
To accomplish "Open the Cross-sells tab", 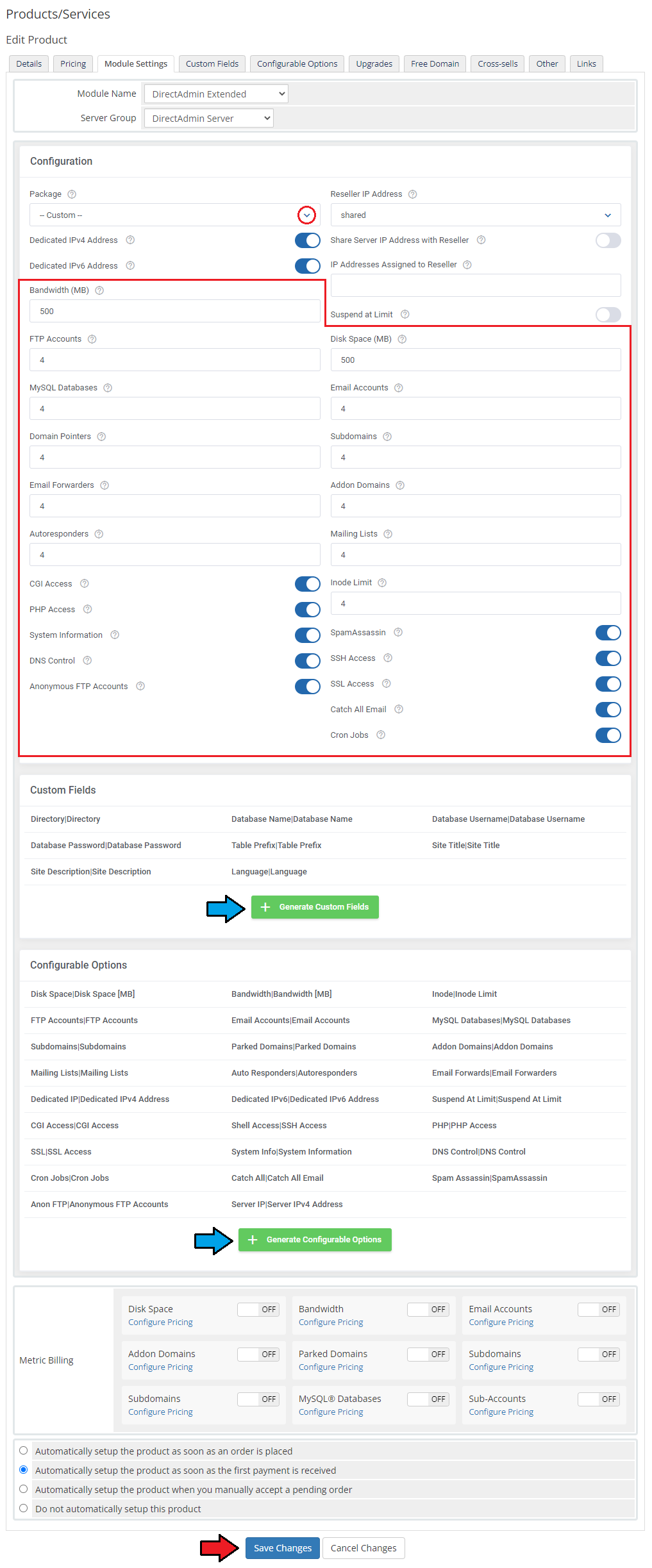I will click(x=498, y=64).
